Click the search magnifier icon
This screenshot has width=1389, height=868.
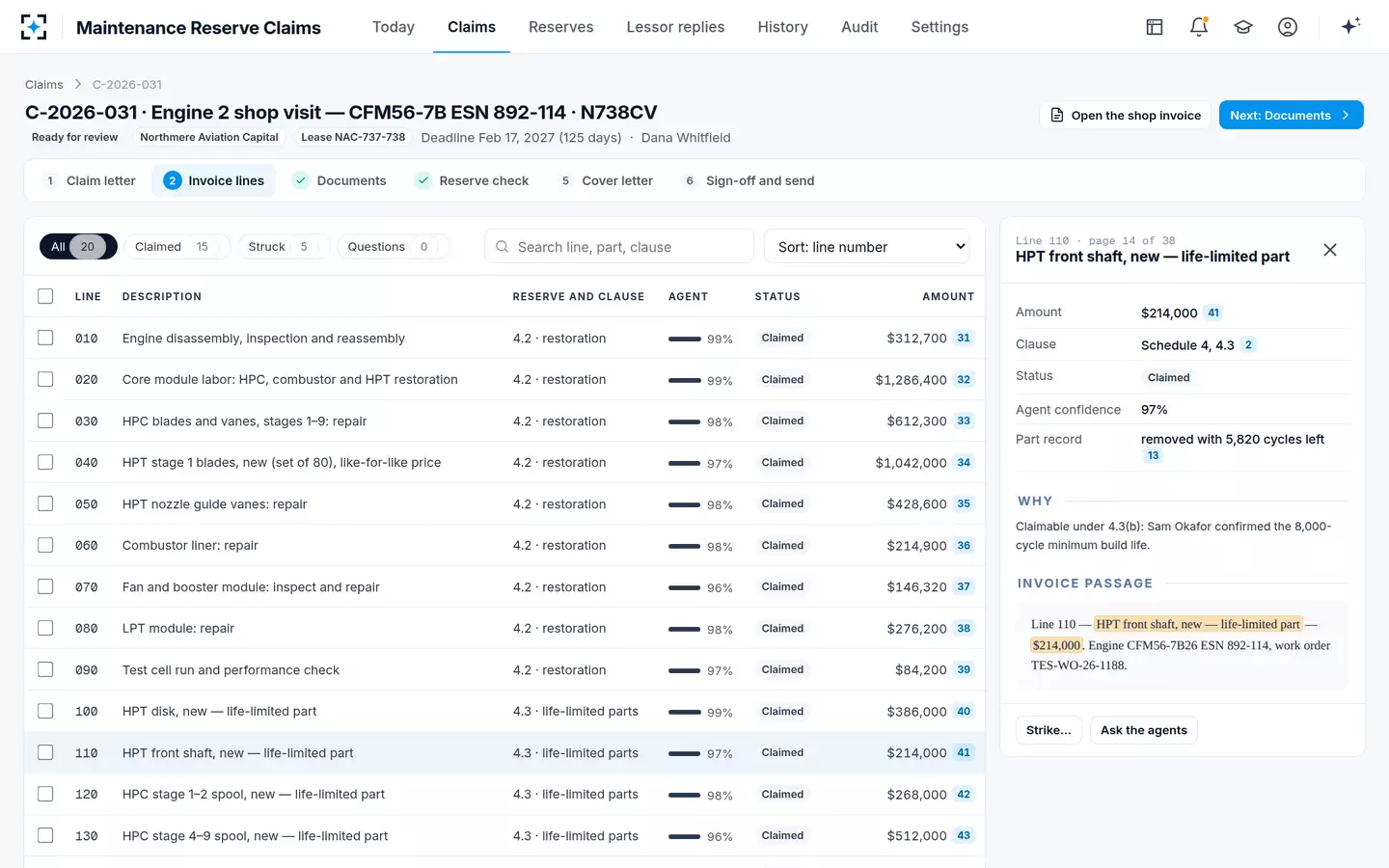click(503, 247)
